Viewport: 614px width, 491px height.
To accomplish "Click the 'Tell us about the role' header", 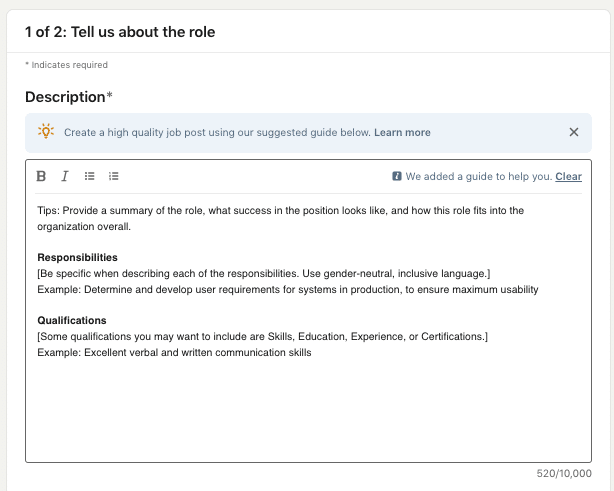I will pos(120,32).
